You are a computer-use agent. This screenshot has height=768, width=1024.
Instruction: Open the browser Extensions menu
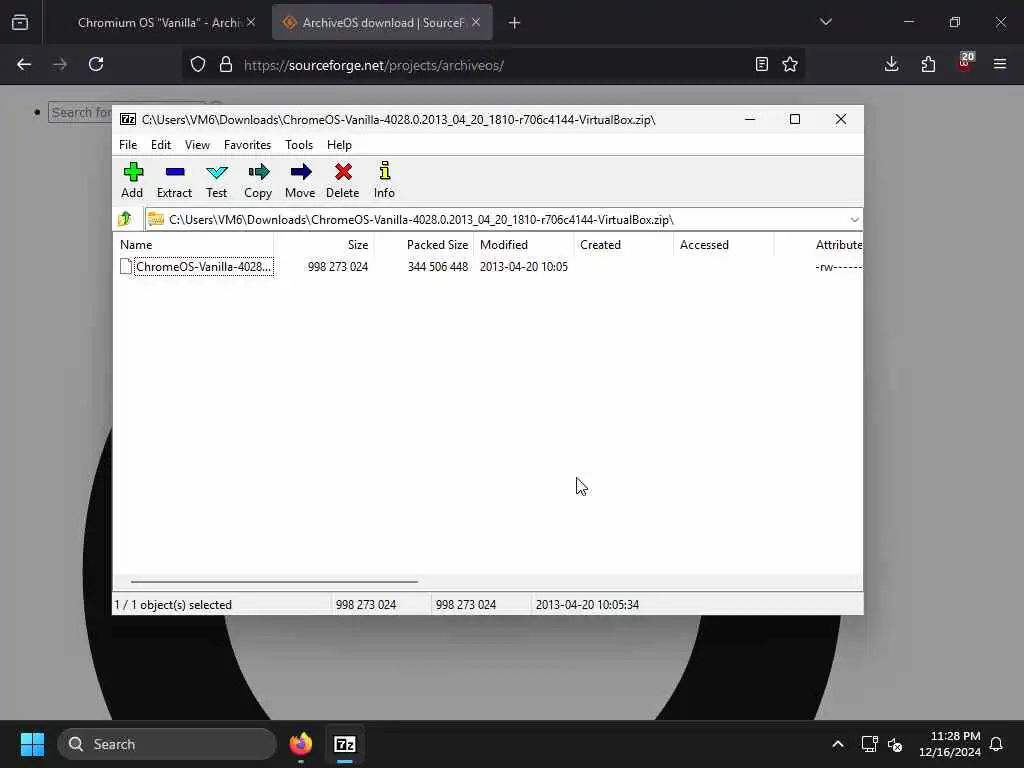[928, 64]
